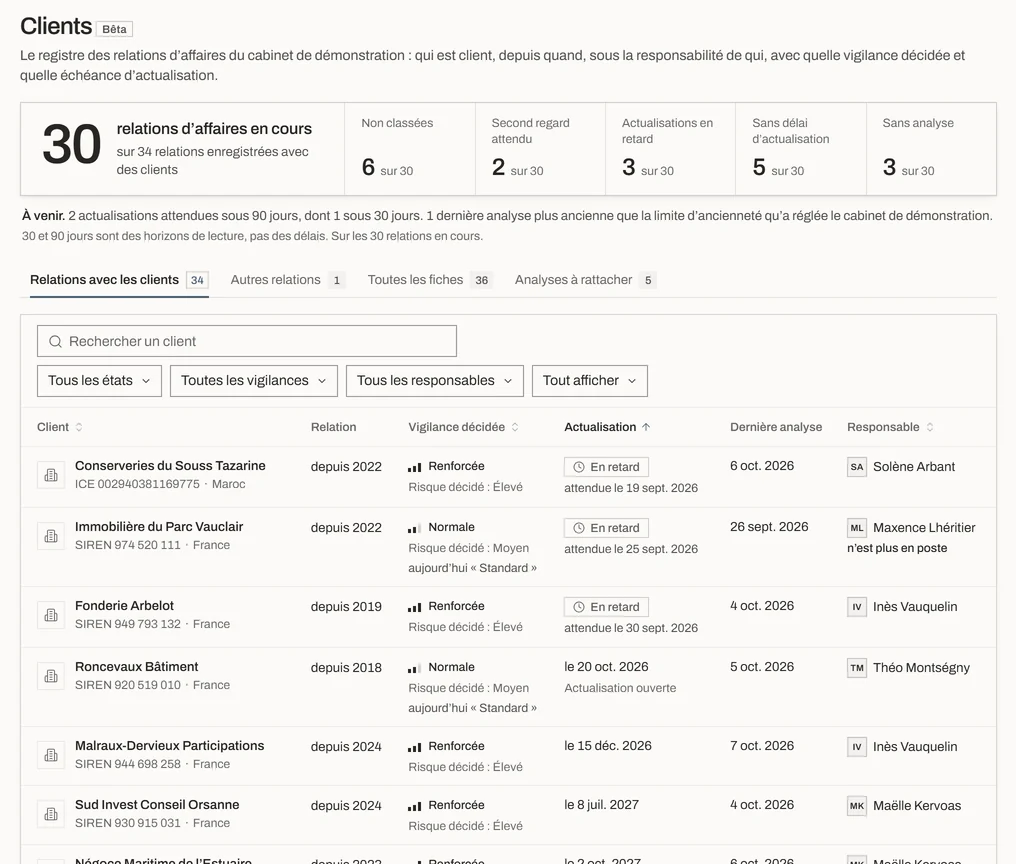Image resolution: width=1016 pixels, height=864 pixels.
Task: Click the building icon for Immobilière du Parc Vauclair
Action: tap(51, 536)
